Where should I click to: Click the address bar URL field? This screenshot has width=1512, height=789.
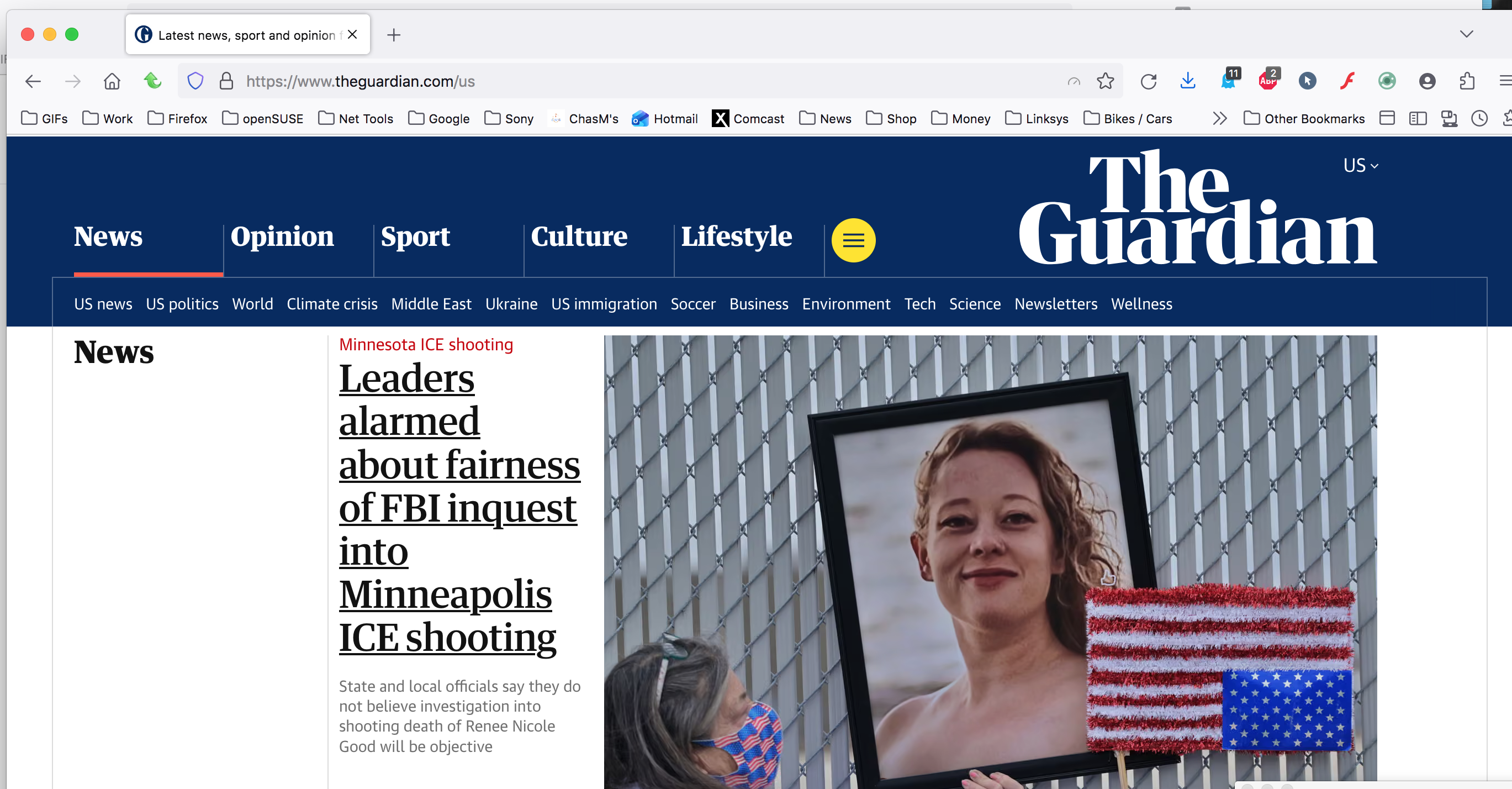click(x=652, y=81)
